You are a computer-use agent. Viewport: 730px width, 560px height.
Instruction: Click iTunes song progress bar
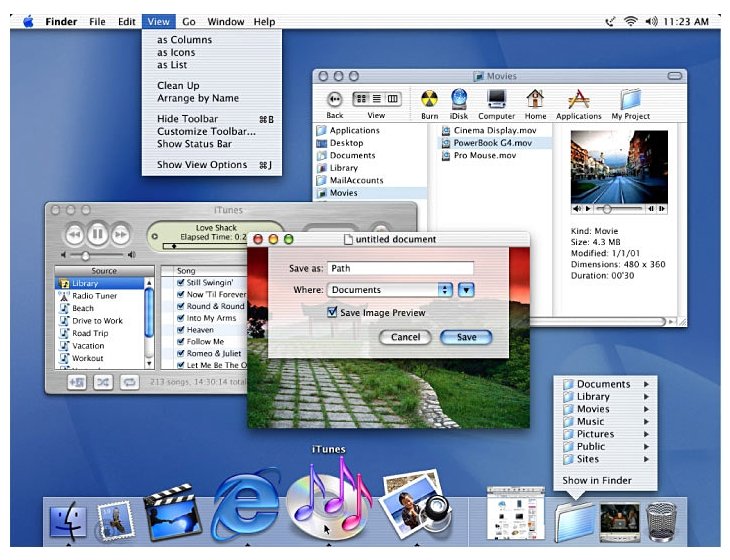205,246
